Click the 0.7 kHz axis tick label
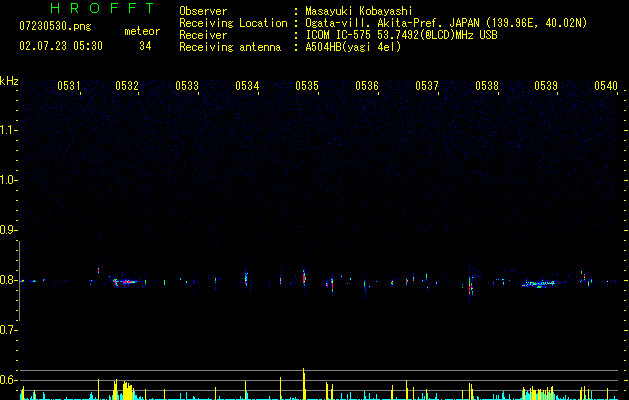 click(x=8, y=330)
